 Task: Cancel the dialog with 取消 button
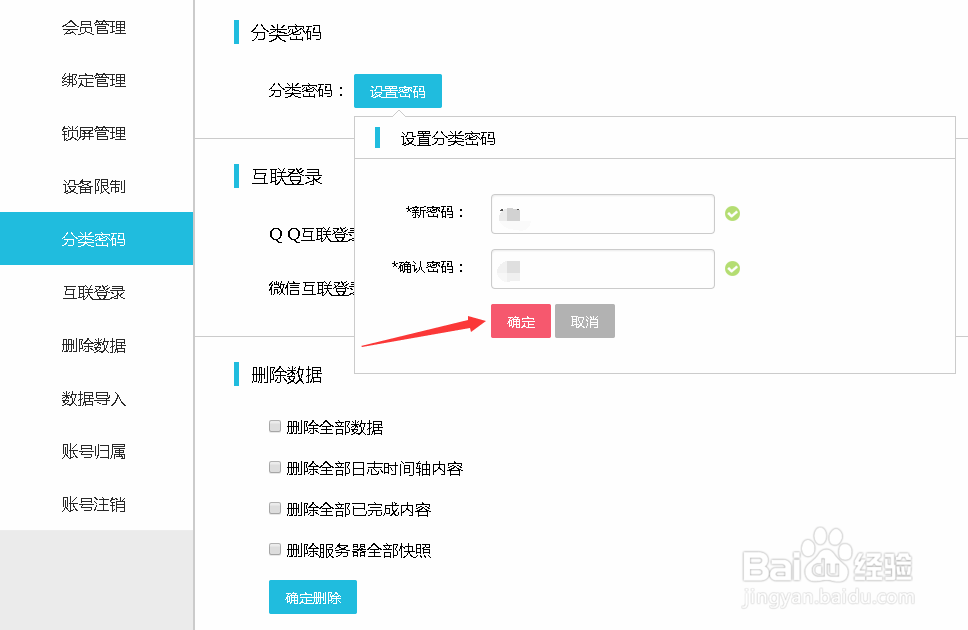(584, 322)
